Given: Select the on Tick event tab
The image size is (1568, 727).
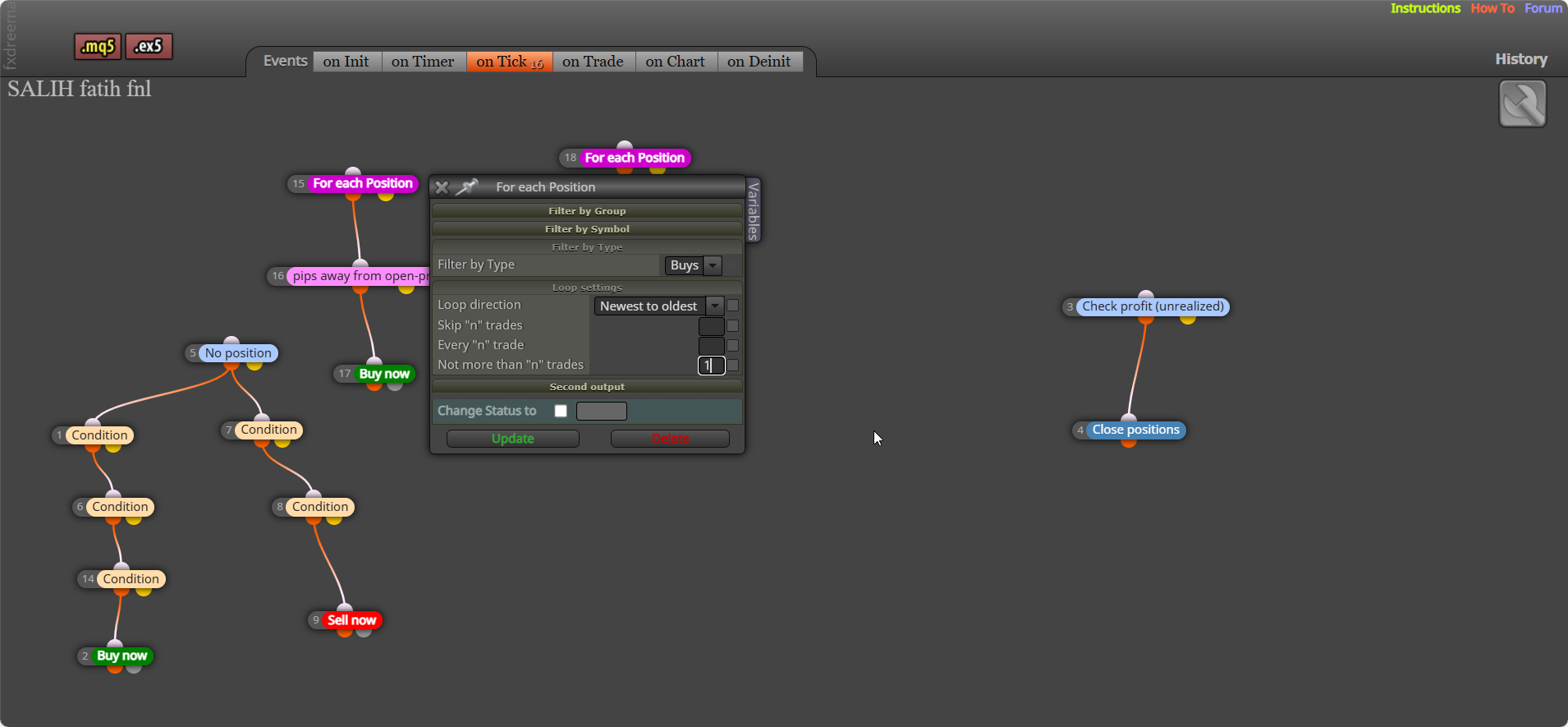Looking at the screenshot, I should tap(509, 62).
